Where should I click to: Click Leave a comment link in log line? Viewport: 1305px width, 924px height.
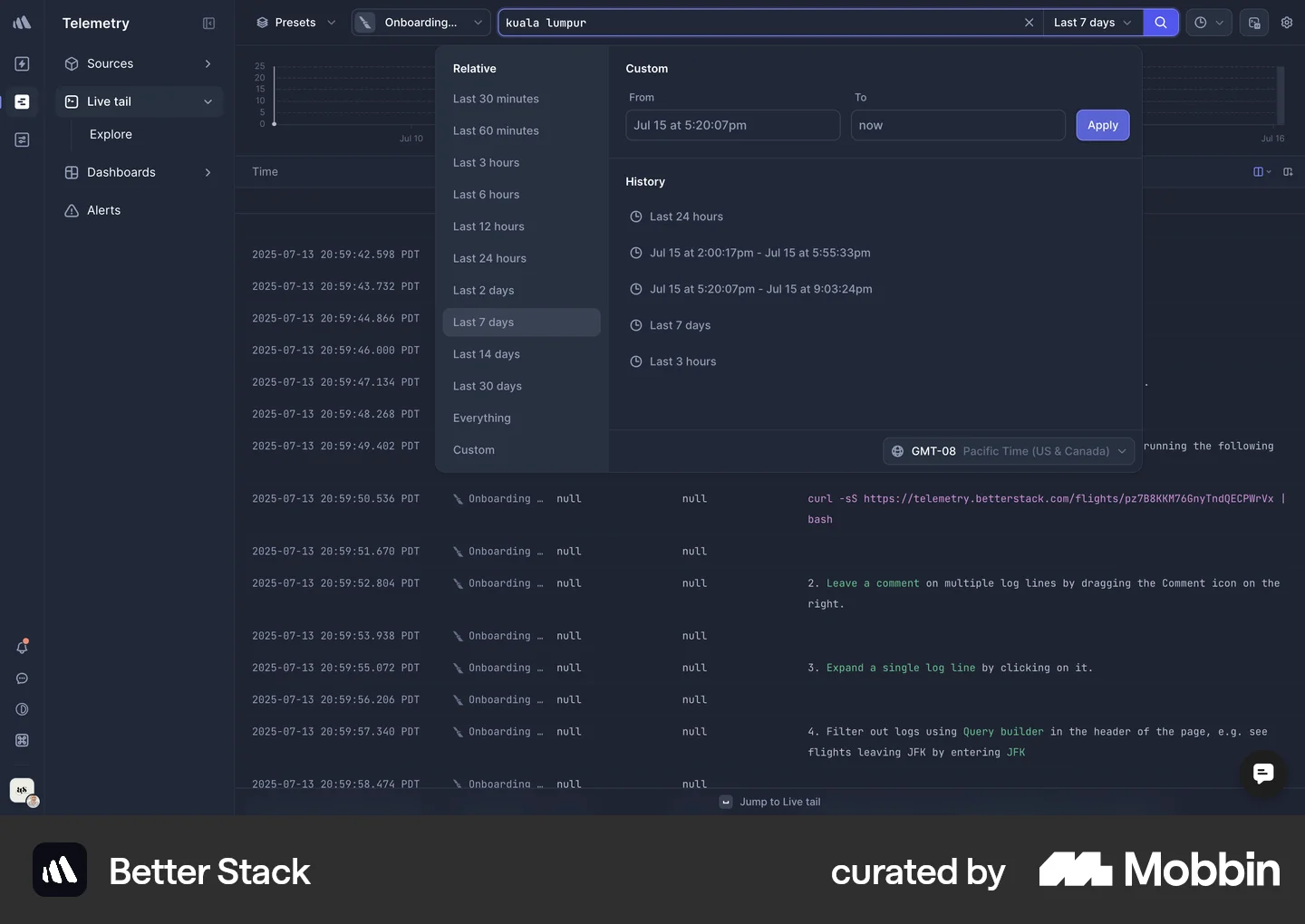click(872, 583)
